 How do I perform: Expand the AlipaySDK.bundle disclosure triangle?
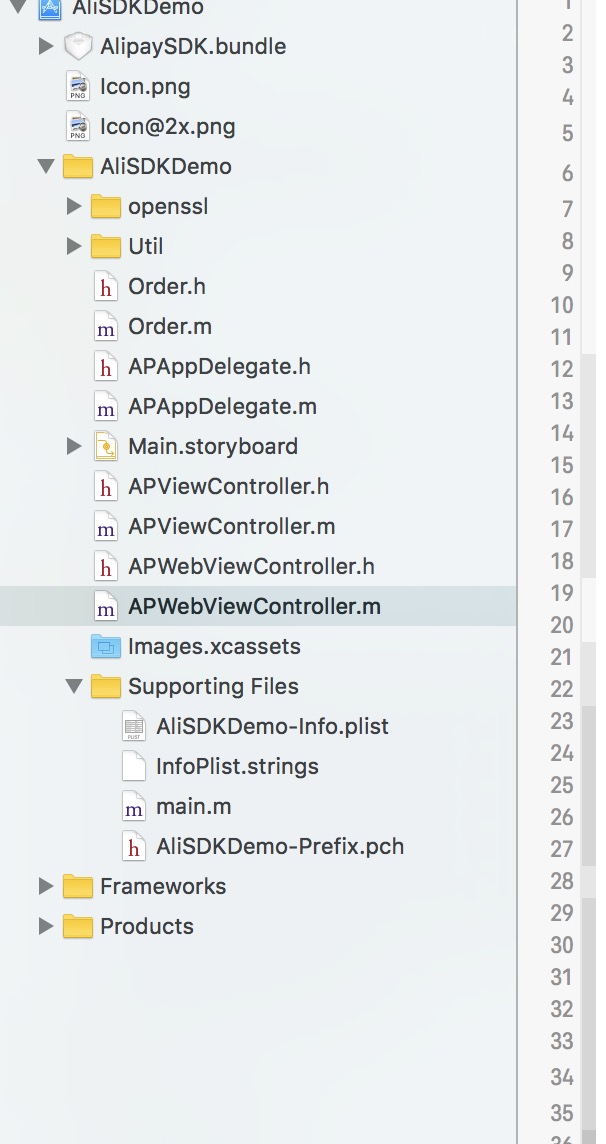(46, 46)
